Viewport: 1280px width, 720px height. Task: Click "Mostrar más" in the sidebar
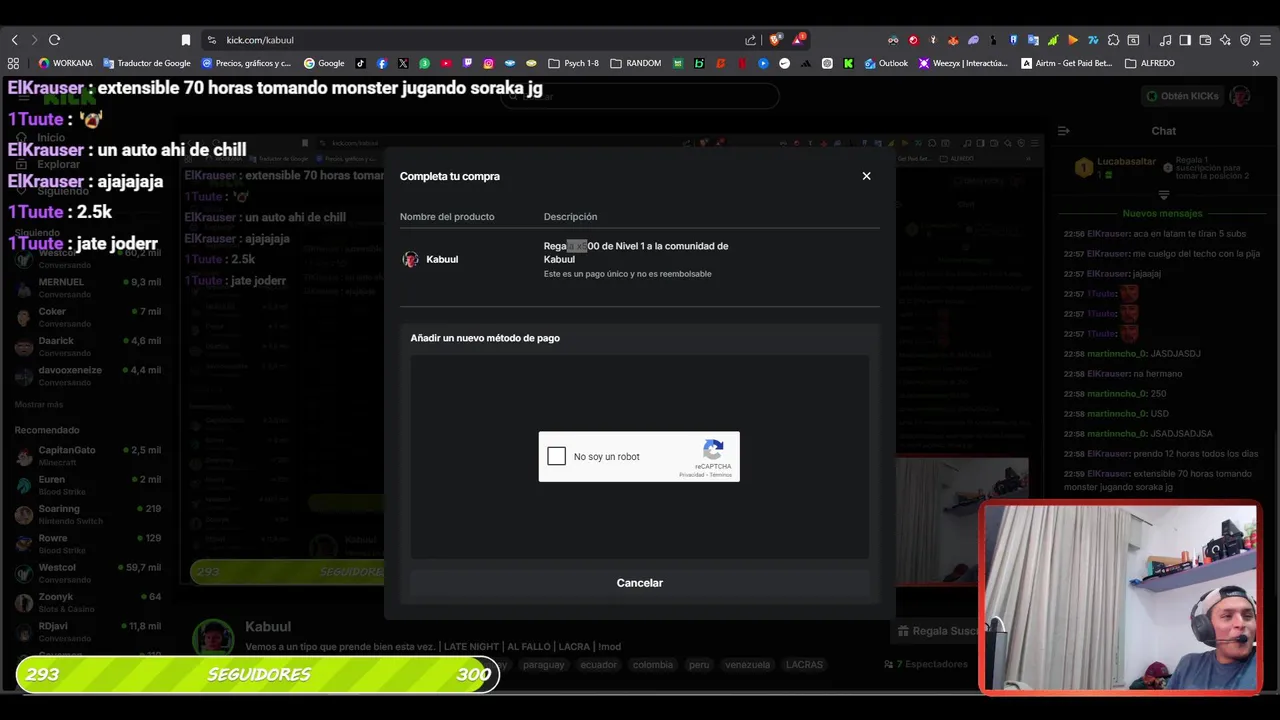(x=39, y=404)
